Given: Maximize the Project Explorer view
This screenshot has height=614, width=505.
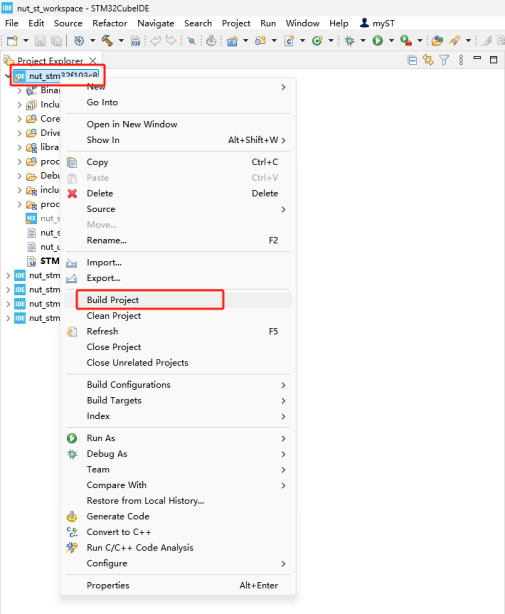Looking at the screenshot, I should (494, 60).
